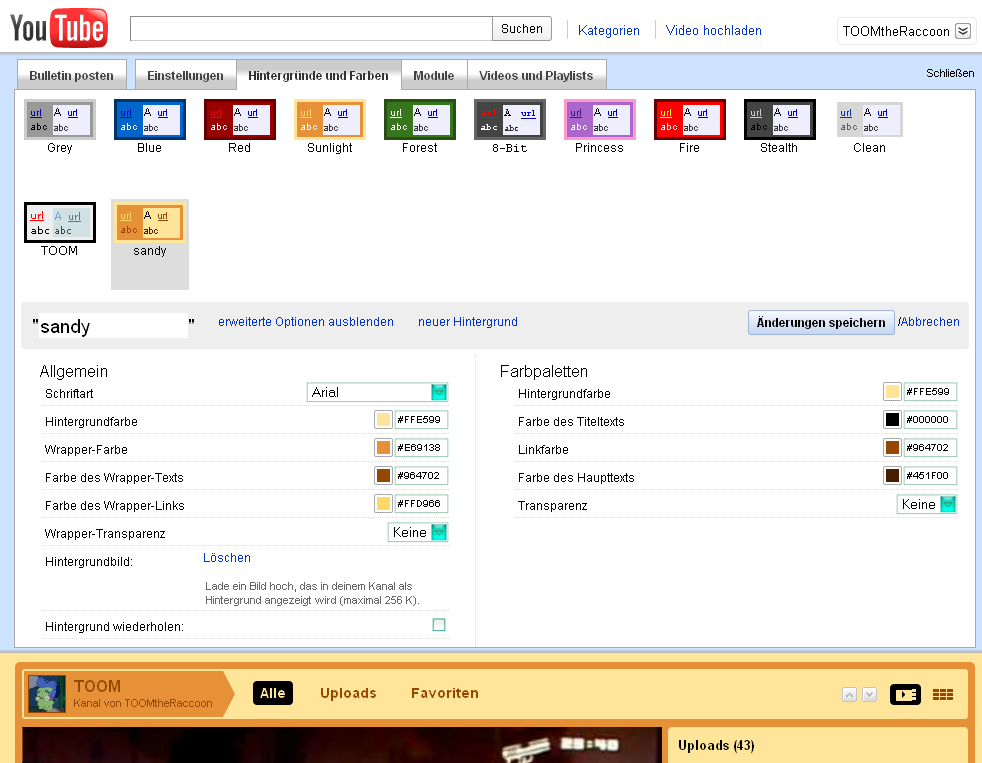Click the YouTube search input field
Viewport: 982px width, 763px height.
311,29
